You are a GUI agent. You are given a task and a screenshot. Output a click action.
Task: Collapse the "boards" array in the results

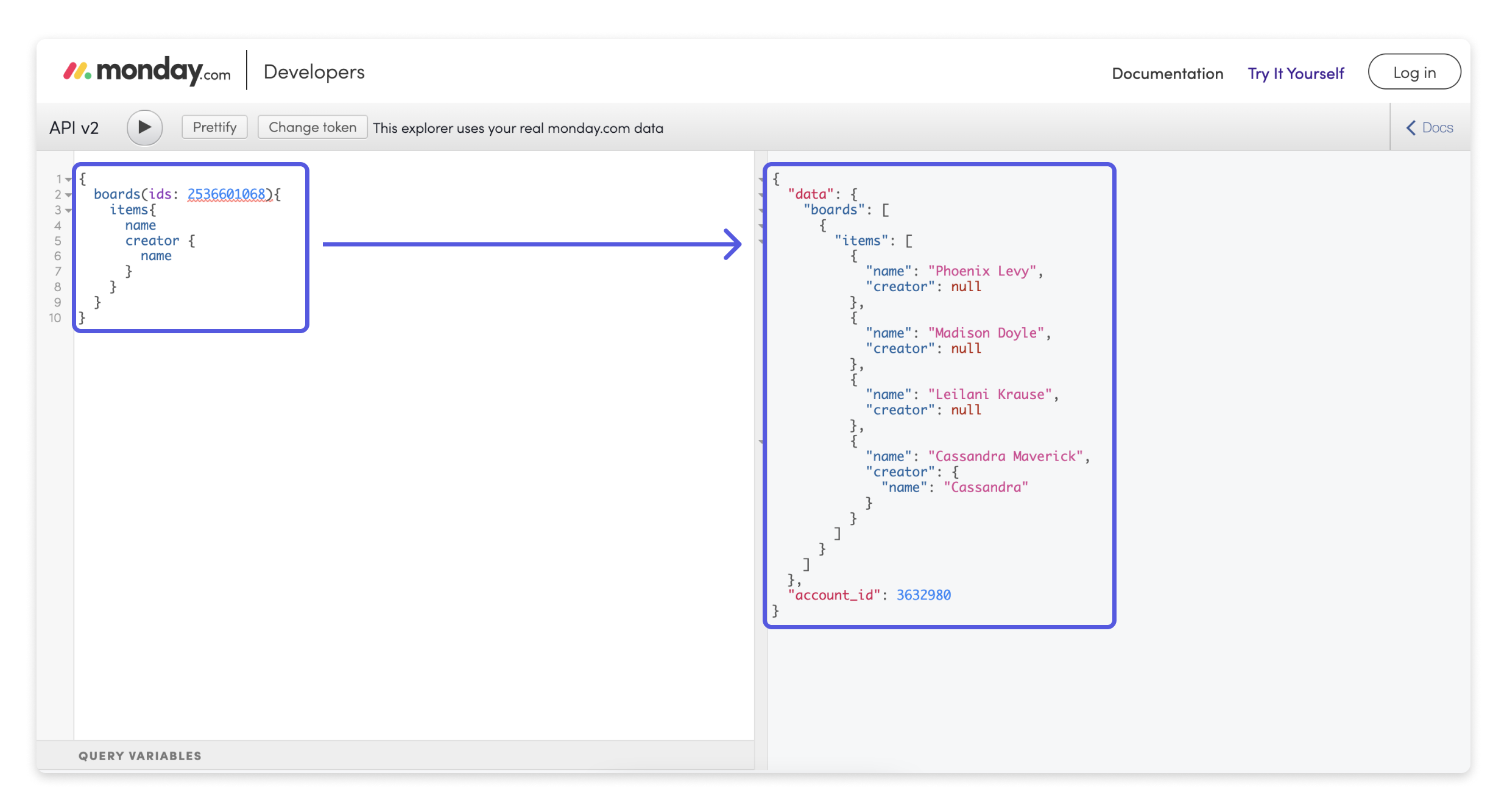[761, 210]
